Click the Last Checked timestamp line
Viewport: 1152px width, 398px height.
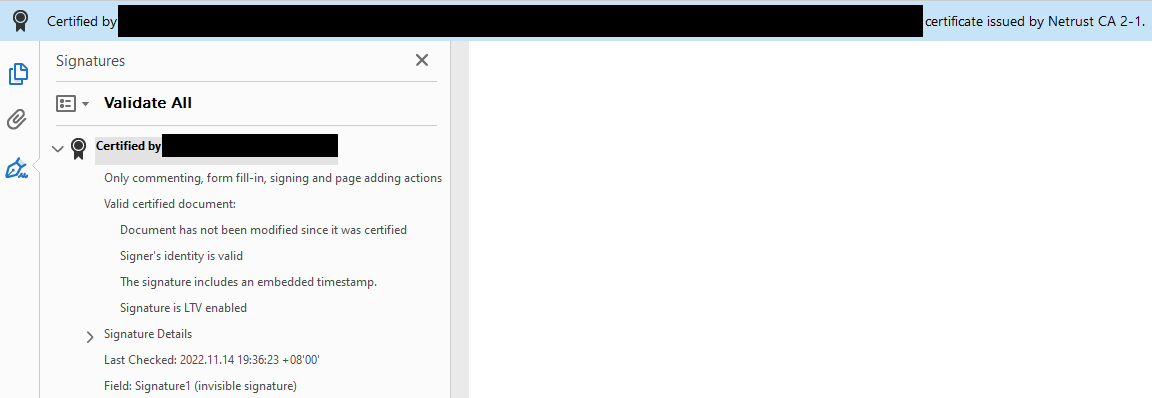[212, 360]
